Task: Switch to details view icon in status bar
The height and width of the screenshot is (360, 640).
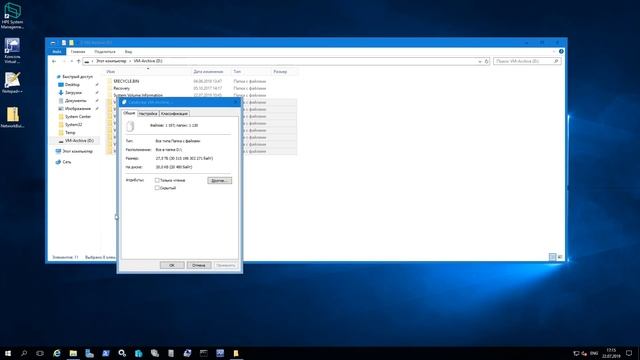Action: 552,257
